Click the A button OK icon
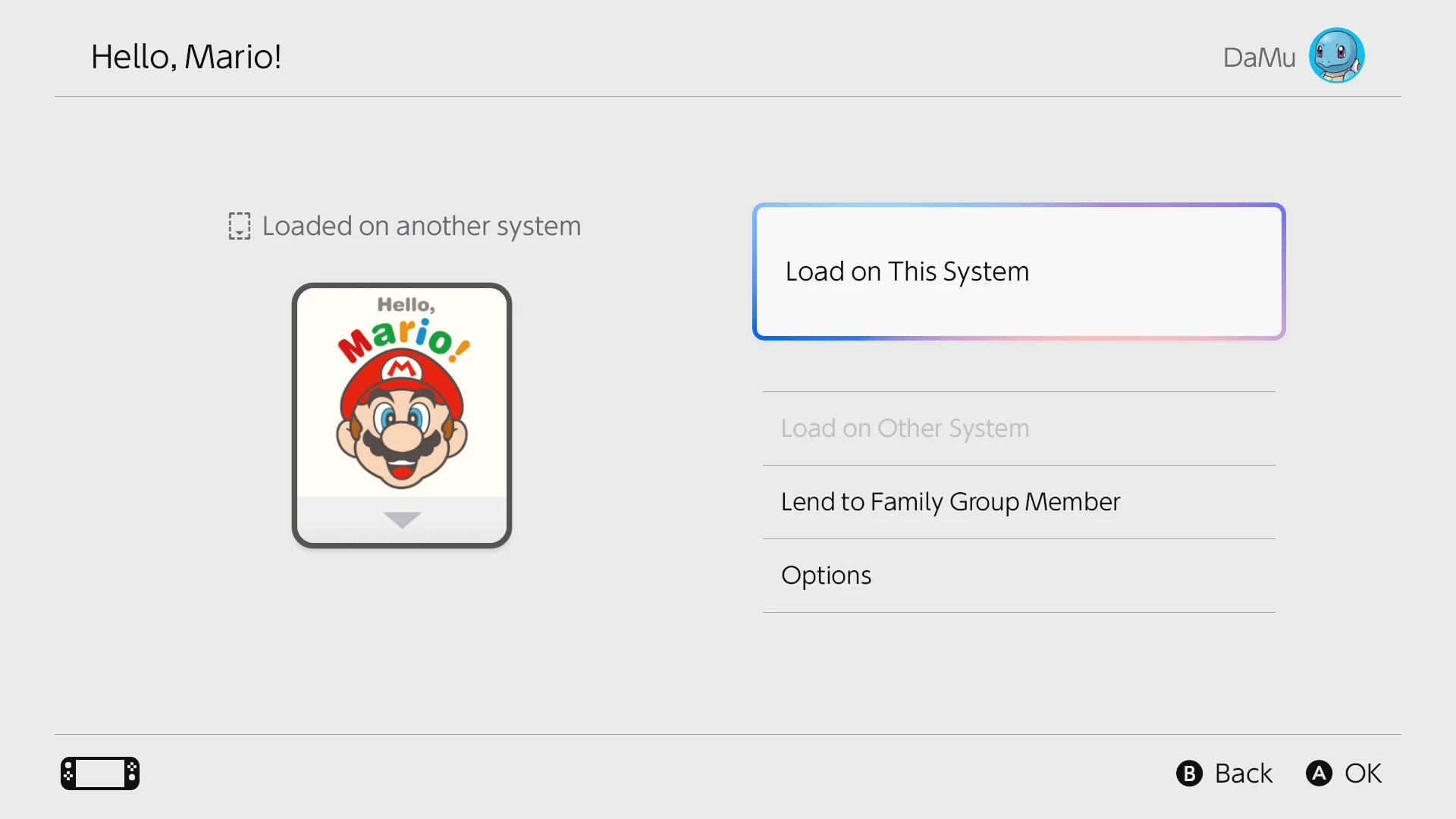This screenshot has height=819, width=1456. [1319, 773]
